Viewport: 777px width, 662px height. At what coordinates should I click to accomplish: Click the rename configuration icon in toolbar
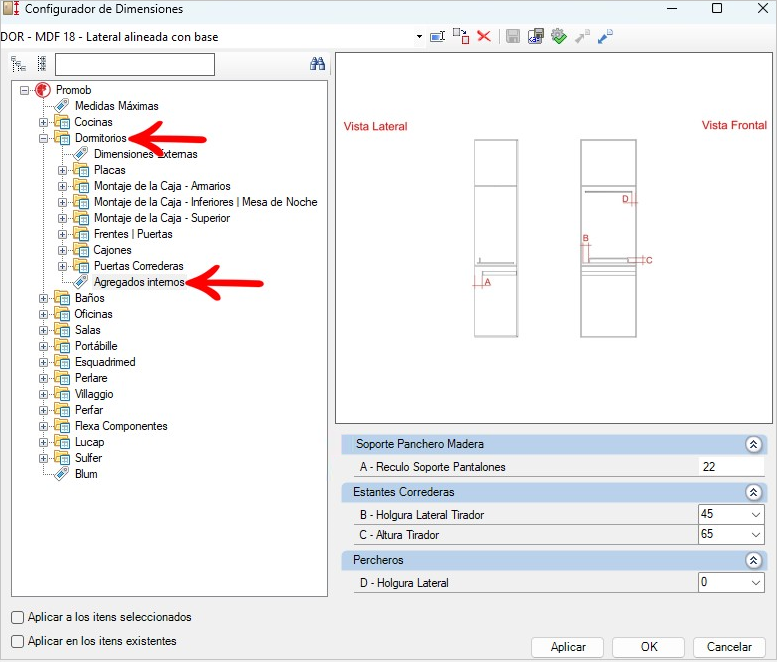coord(438,36)
